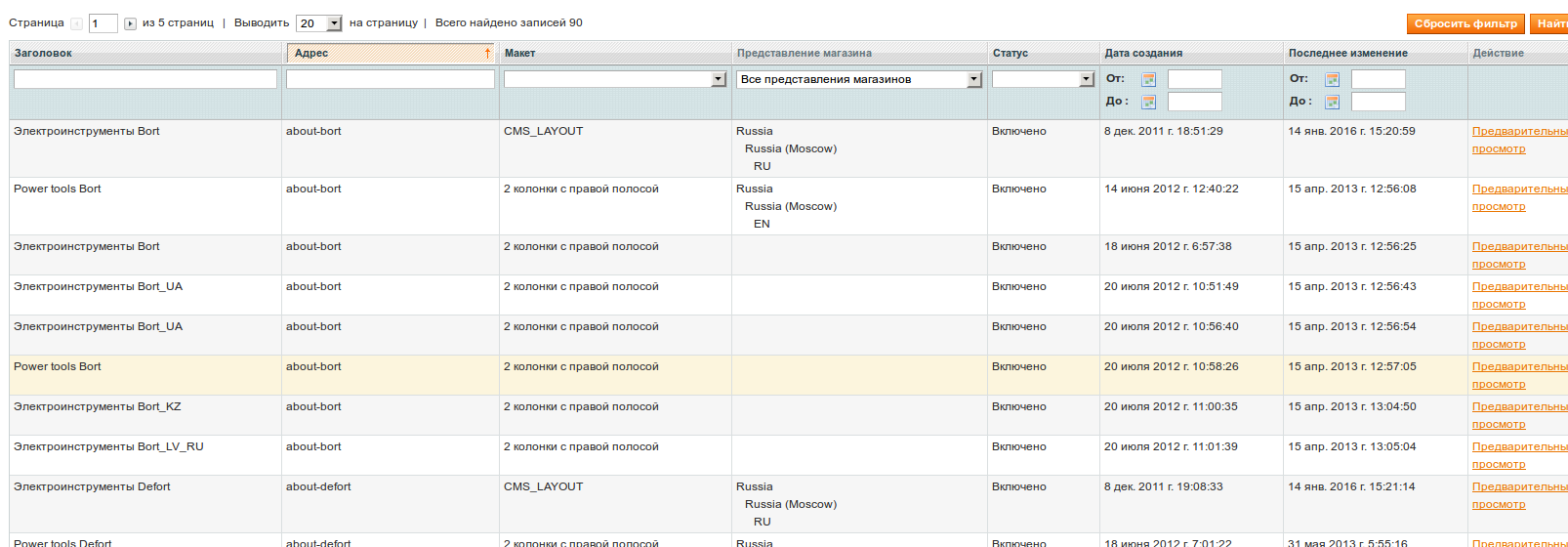Viewport: 1568px width, 547px height.
Task: Click Включено status in Bort_KZ row
Action: (1019, 406)
